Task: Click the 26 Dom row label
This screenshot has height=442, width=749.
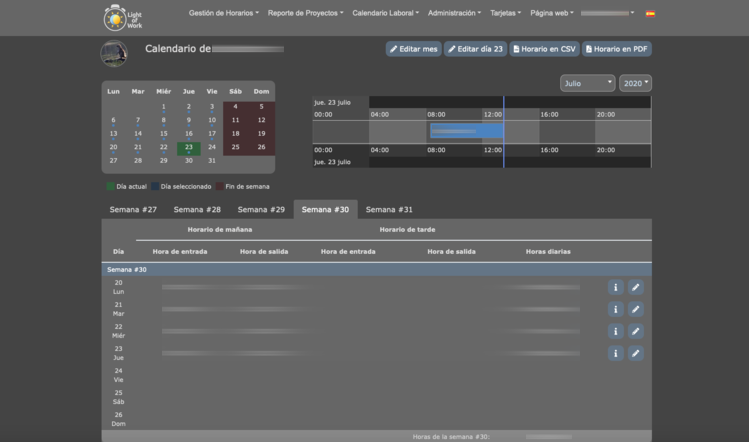Action: point(118,419)
